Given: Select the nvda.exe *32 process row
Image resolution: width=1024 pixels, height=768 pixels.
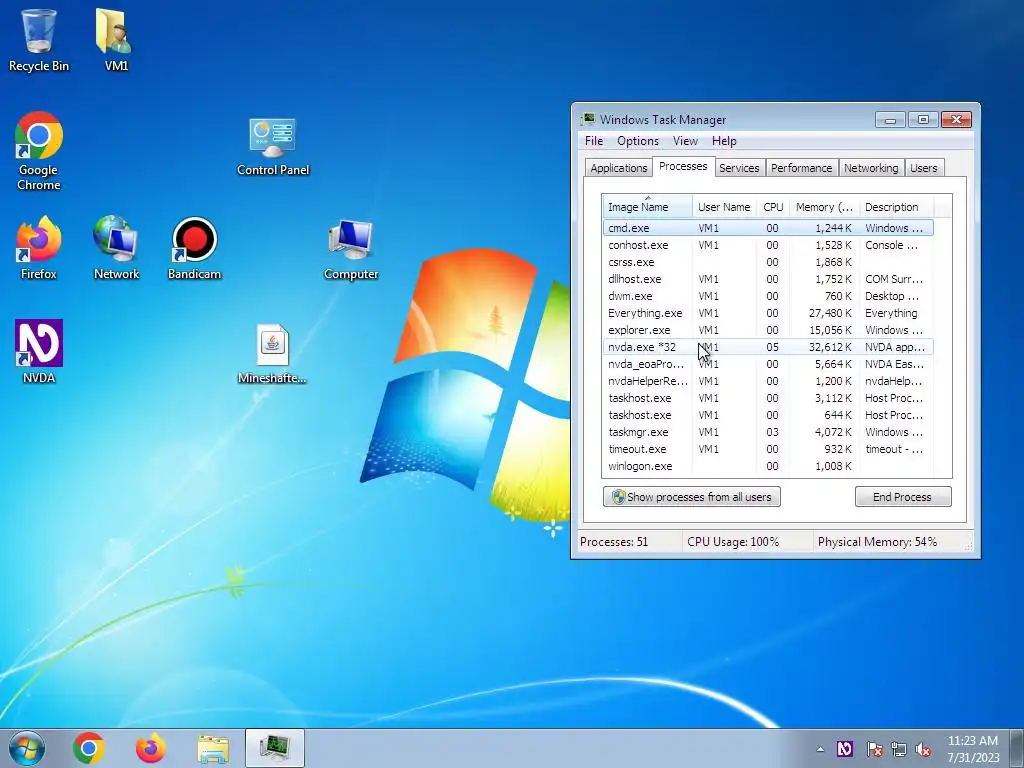Looking at the screenshot, I should point(768,347).
